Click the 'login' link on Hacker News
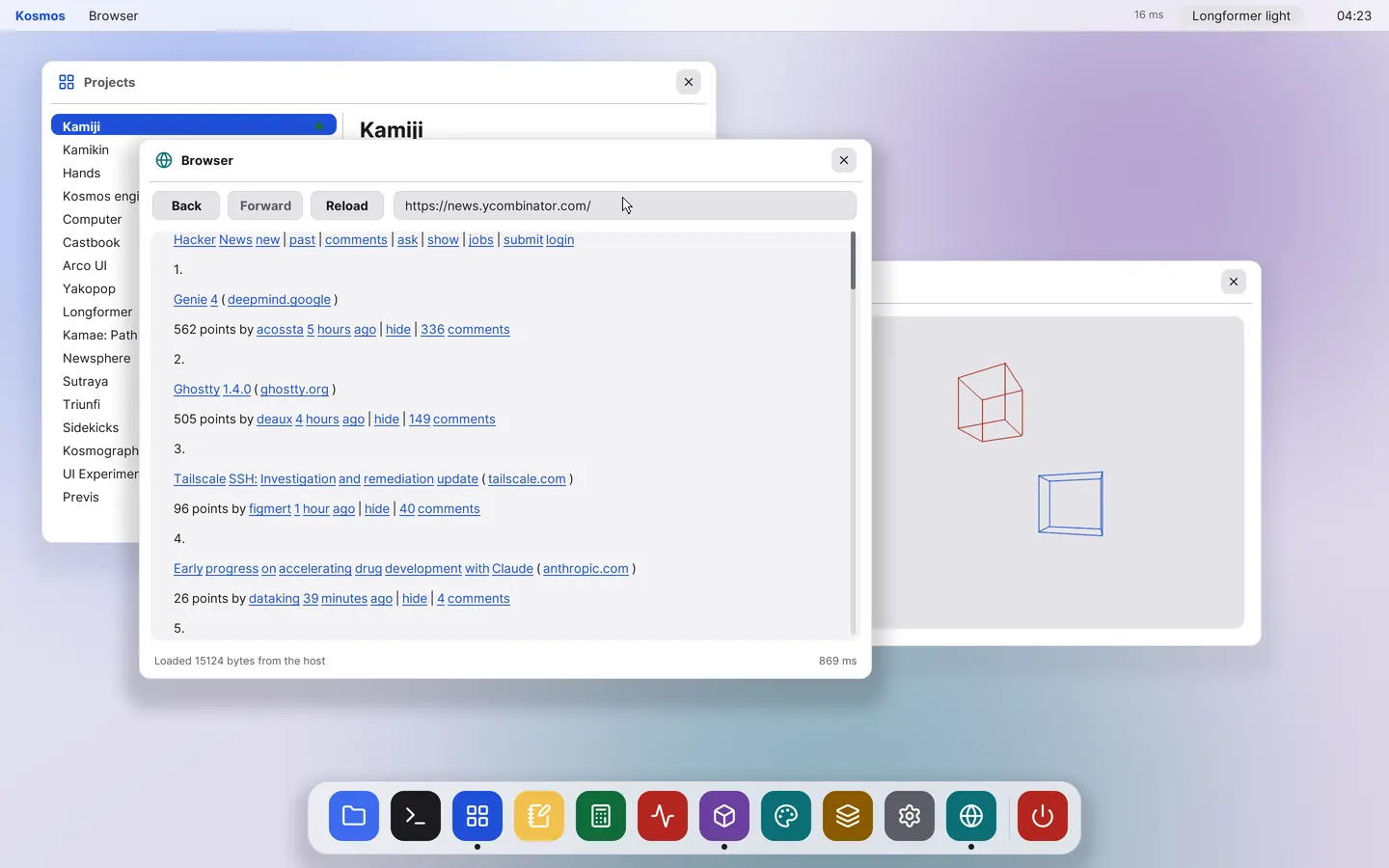The height and width of the screenshot is (868, 1389). click(x=559, y=240)
